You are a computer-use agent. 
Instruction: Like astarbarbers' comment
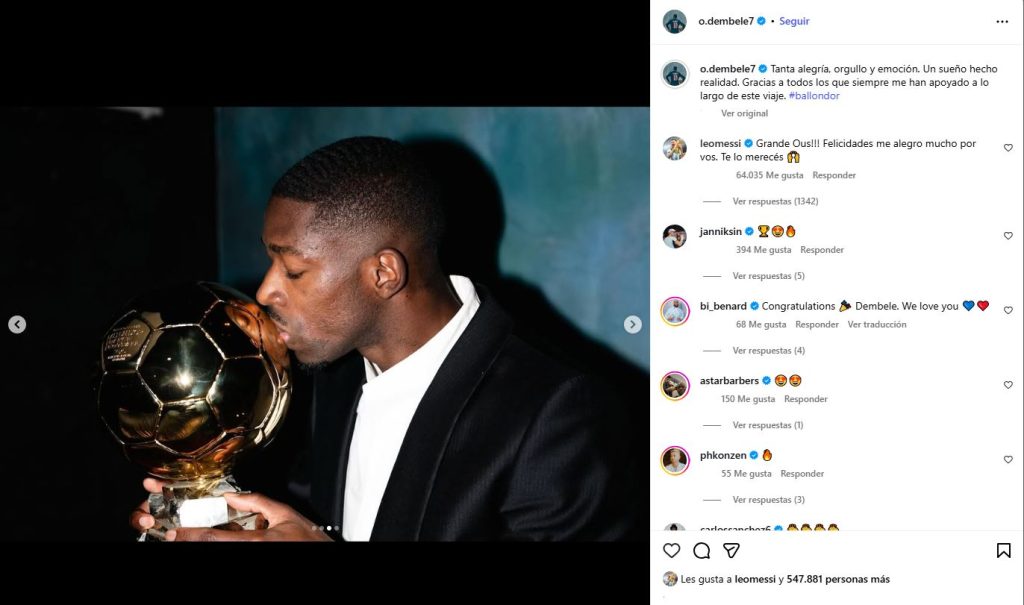tap(1008, 385)
